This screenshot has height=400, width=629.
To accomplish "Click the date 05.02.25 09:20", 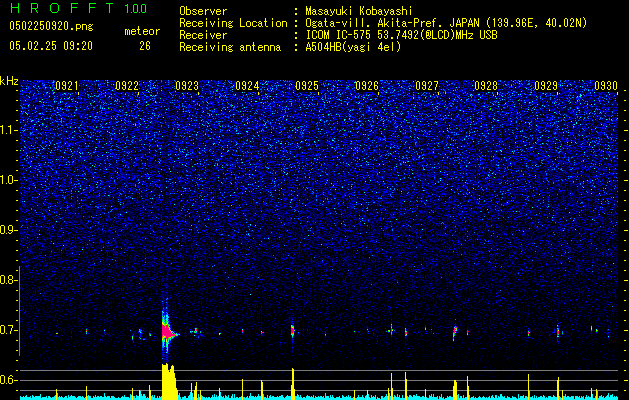I will (x=51, y=46).
